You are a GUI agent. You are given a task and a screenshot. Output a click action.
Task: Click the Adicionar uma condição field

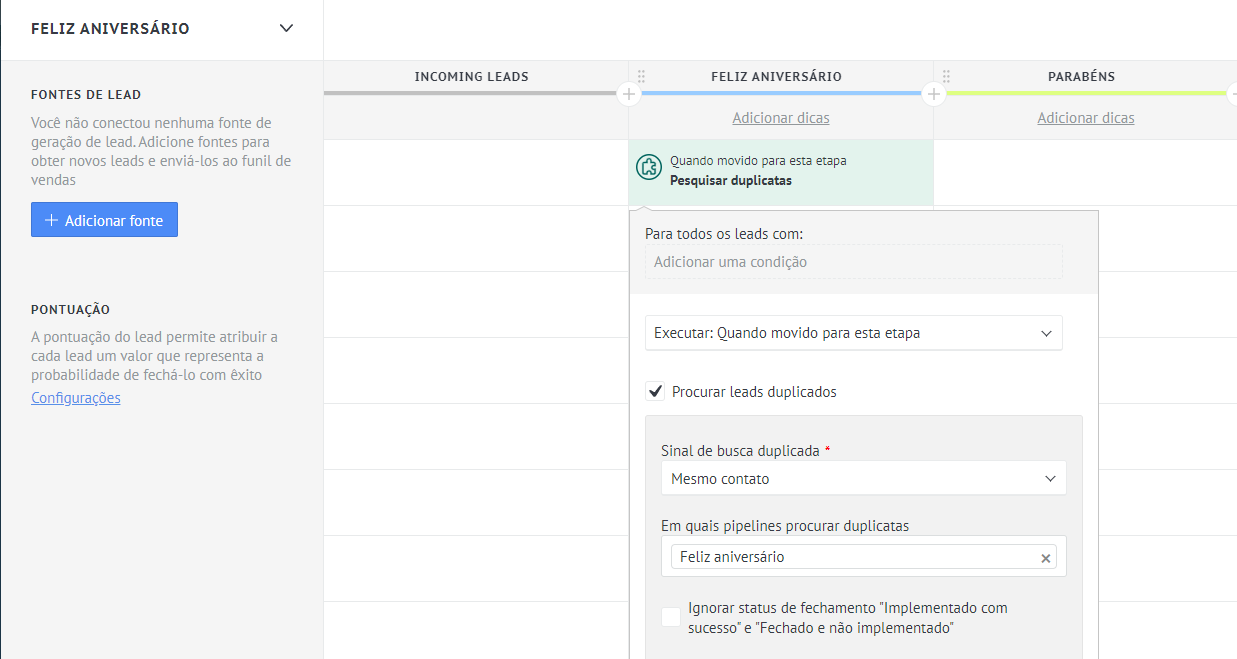(x=853, y=262)
